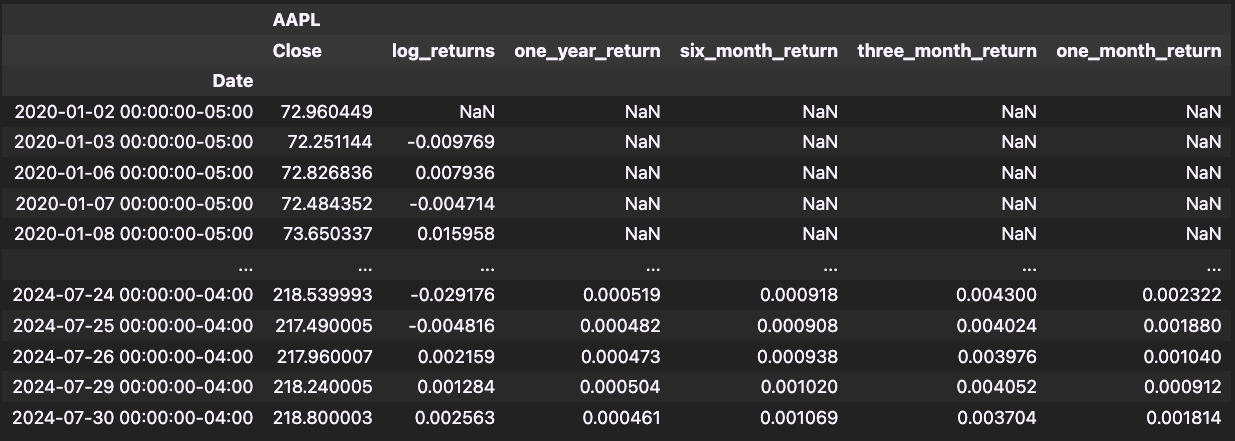Select the one_month_return column header
The width and height of the screenshot is (1235, 441).
[1138, 50]
